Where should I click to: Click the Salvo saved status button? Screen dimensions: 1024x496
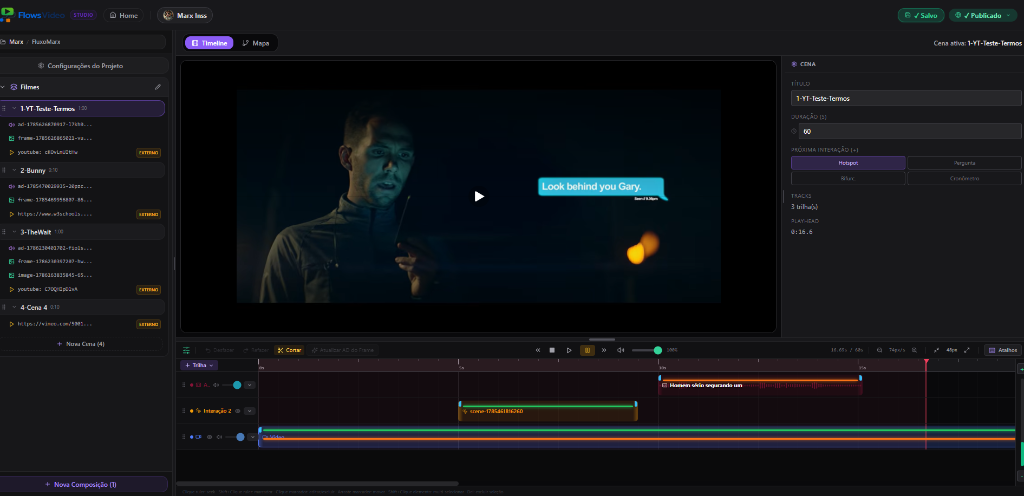(x=921, y=15)
